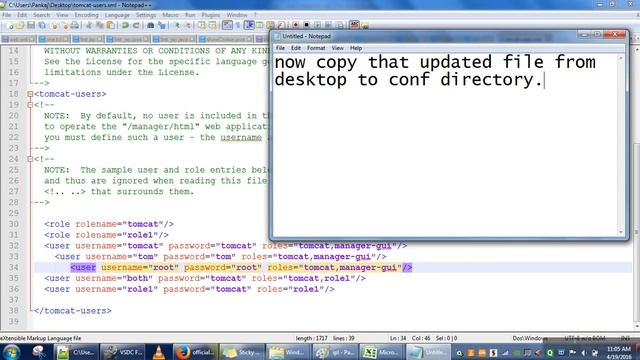The image size is (640, 360).
Task: Open the Edit menu in Untitled Notepad
Action: (x=296, y=48)
